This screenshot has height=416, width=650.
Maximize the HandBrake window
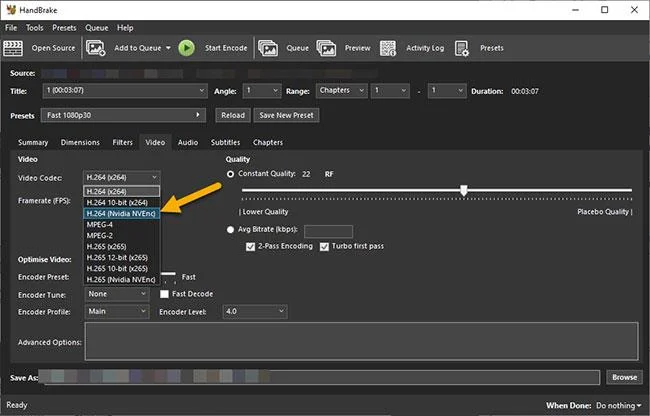point(605,10)
